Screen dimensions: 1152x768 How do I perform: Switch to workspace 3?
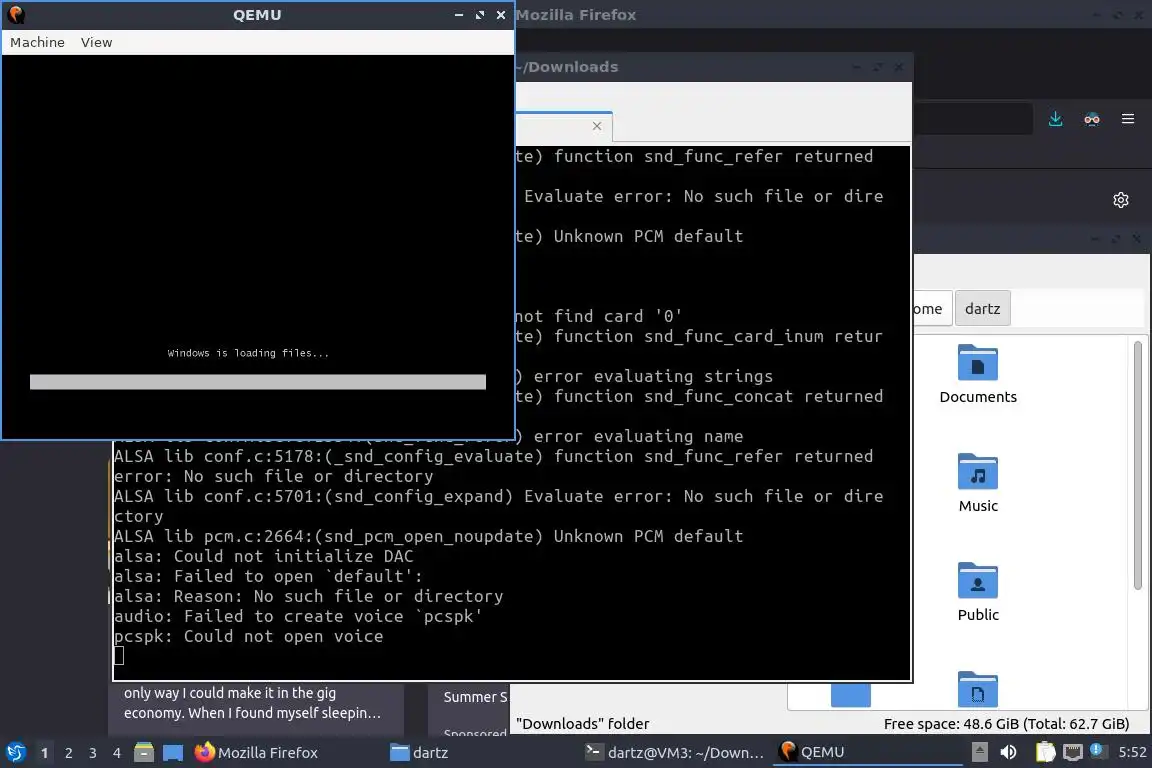(93, 753)
